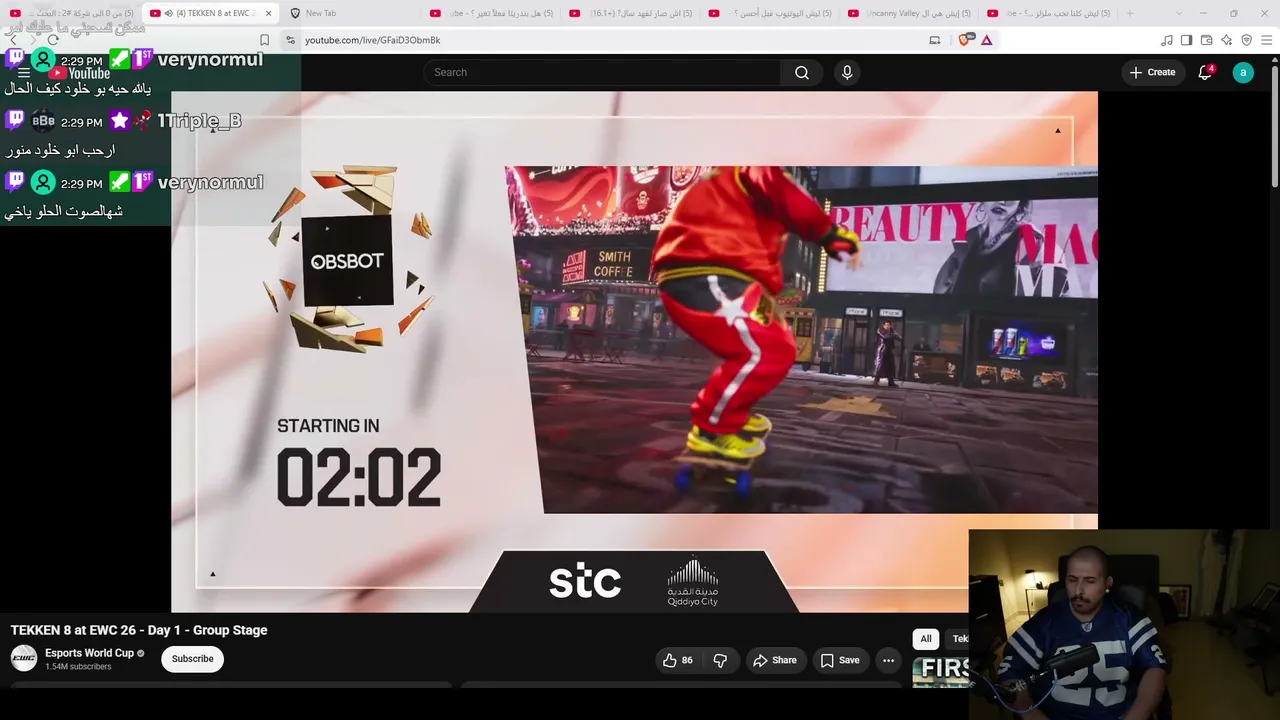Click the video title text
The image size is (1280, 720).
(x=139, y=630)
